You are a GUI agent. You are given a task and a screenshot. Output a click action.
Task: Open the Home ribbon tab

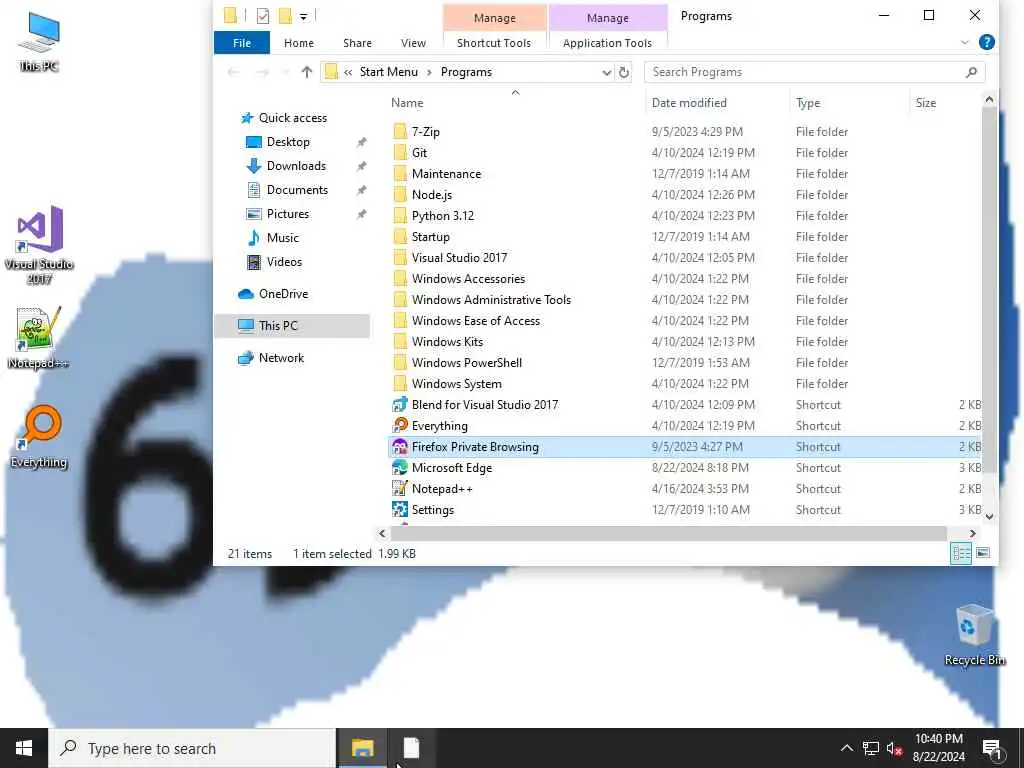pos(298,42)
